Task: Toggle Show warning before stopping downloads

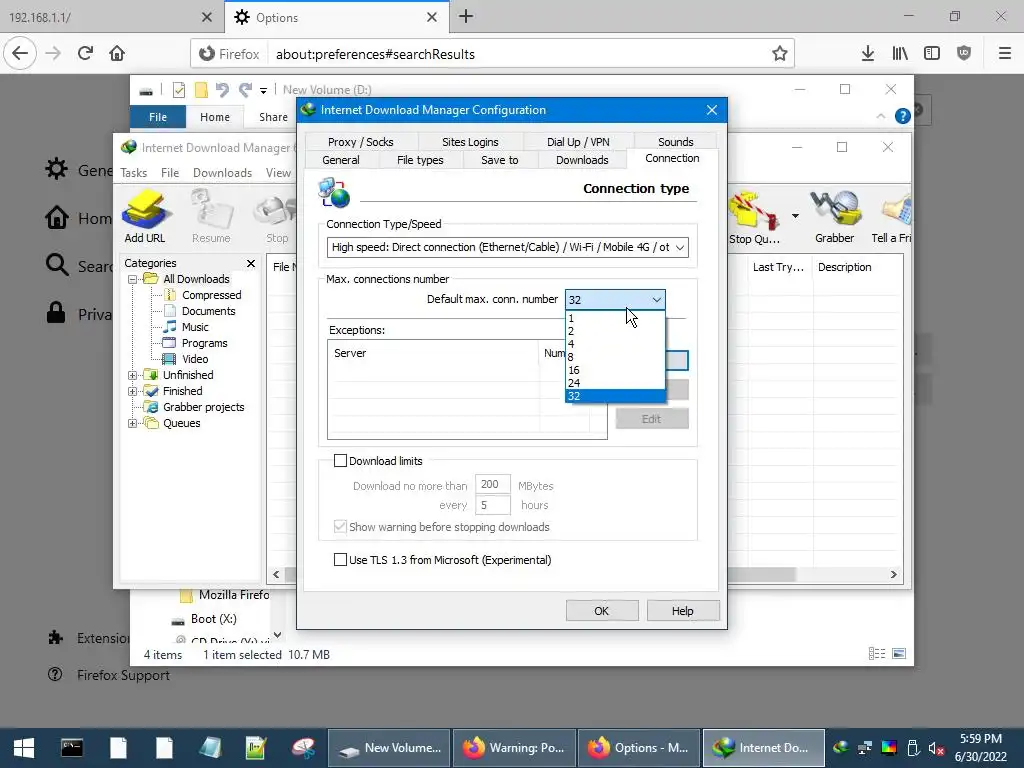Action: (340, 527)
